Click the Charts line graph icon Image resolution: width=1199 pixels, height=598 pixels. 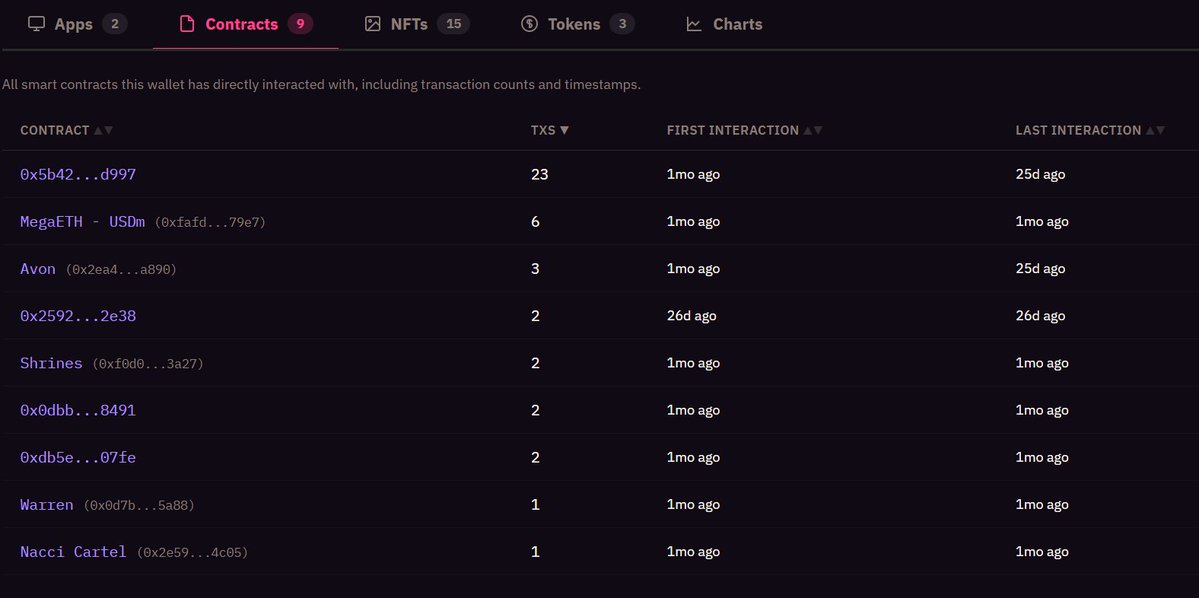pyautogui.click(x=694, y=24)
